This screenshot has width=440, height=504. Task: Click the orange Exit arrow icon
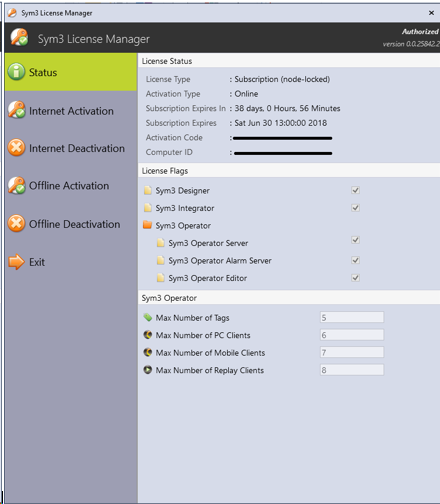pos(16,262)
